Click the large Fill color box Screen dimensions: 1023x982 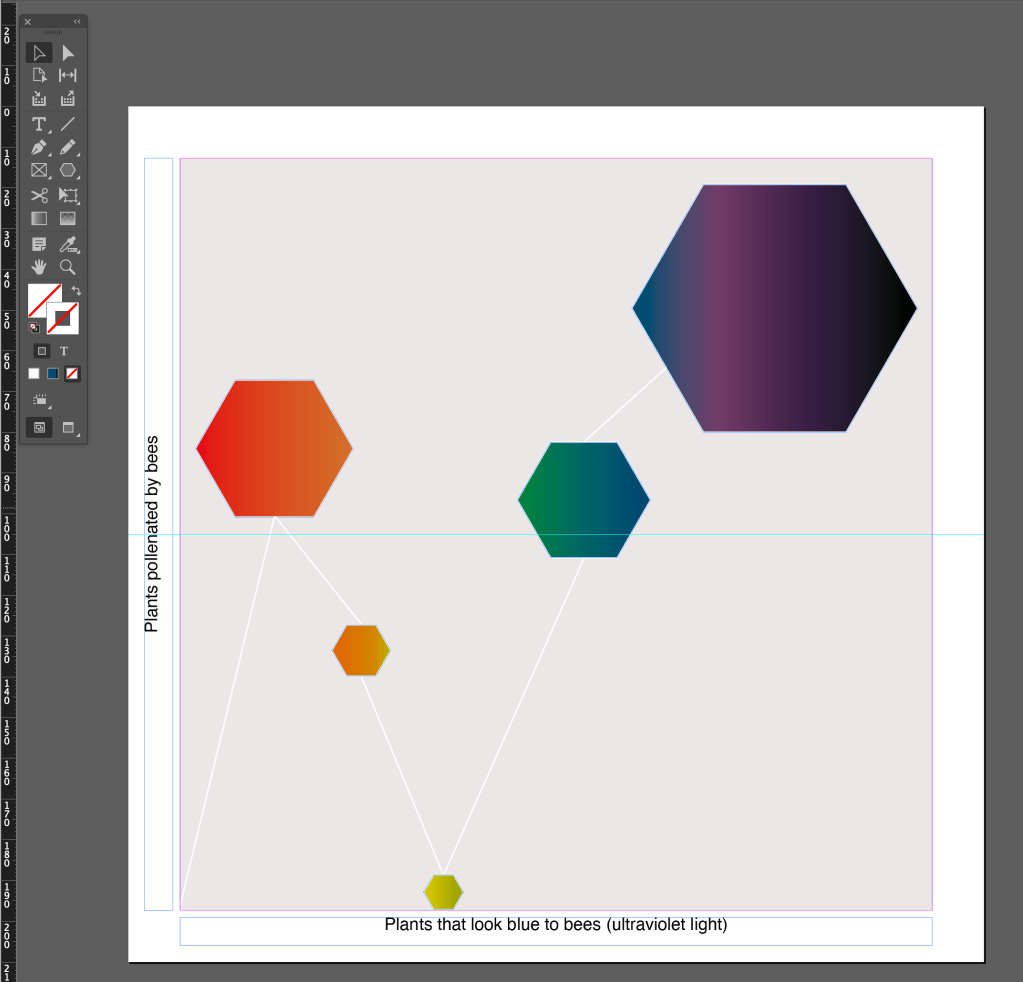(x=43, y=300)
